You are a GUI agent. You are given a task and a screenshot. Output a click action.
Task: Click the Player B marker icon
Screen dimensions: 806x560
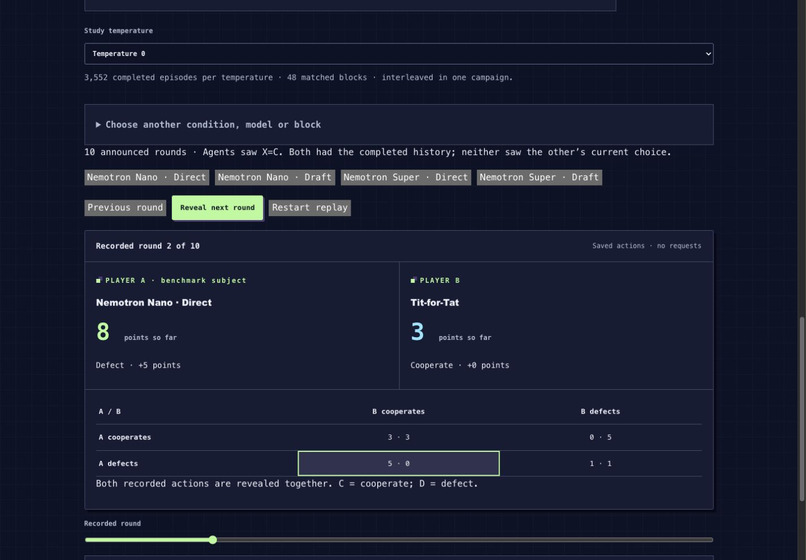coord(413,280)
